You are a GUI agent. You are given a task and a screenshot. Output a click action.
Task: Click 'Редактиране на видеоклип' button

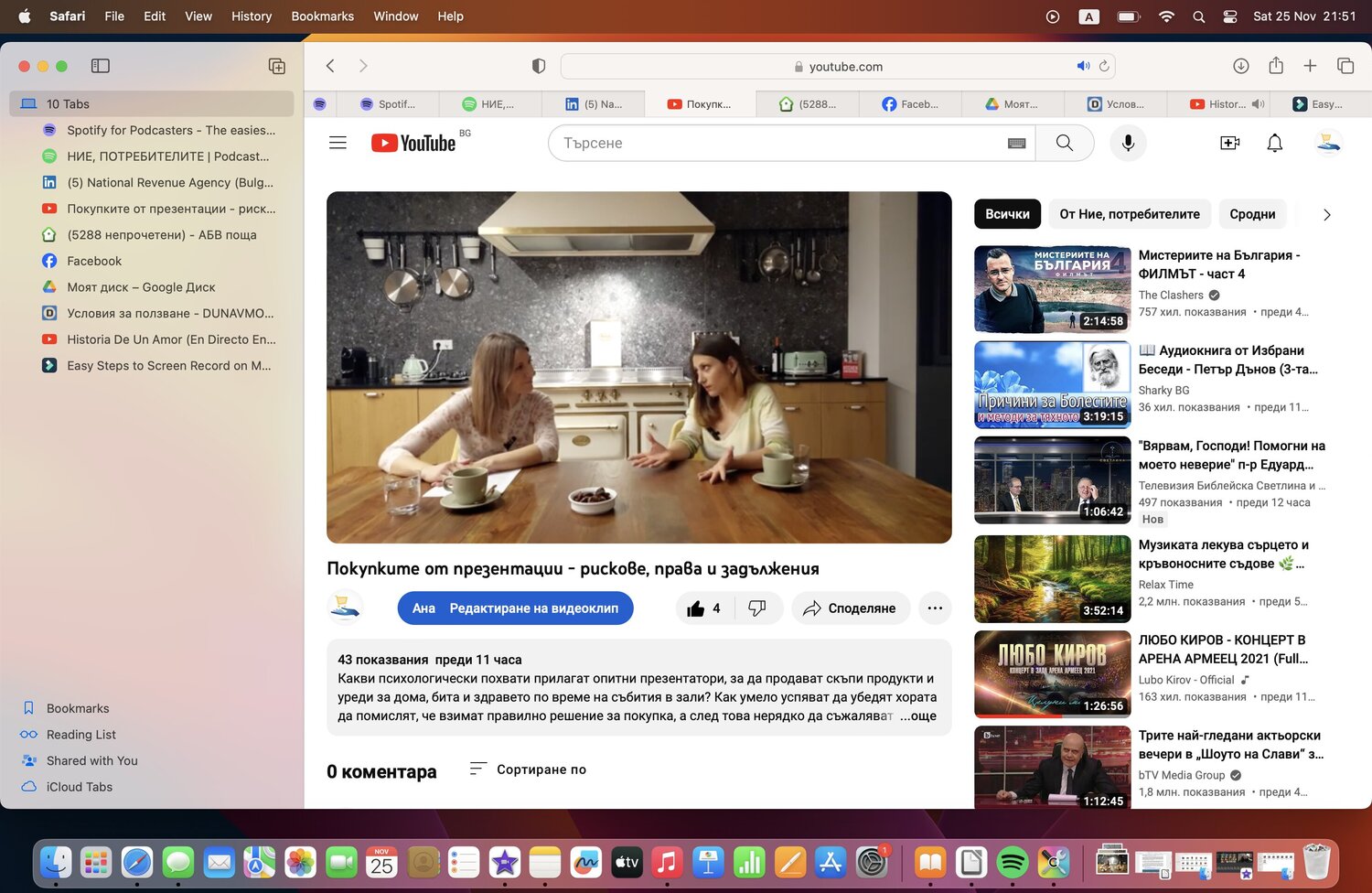tap(515, 608)
